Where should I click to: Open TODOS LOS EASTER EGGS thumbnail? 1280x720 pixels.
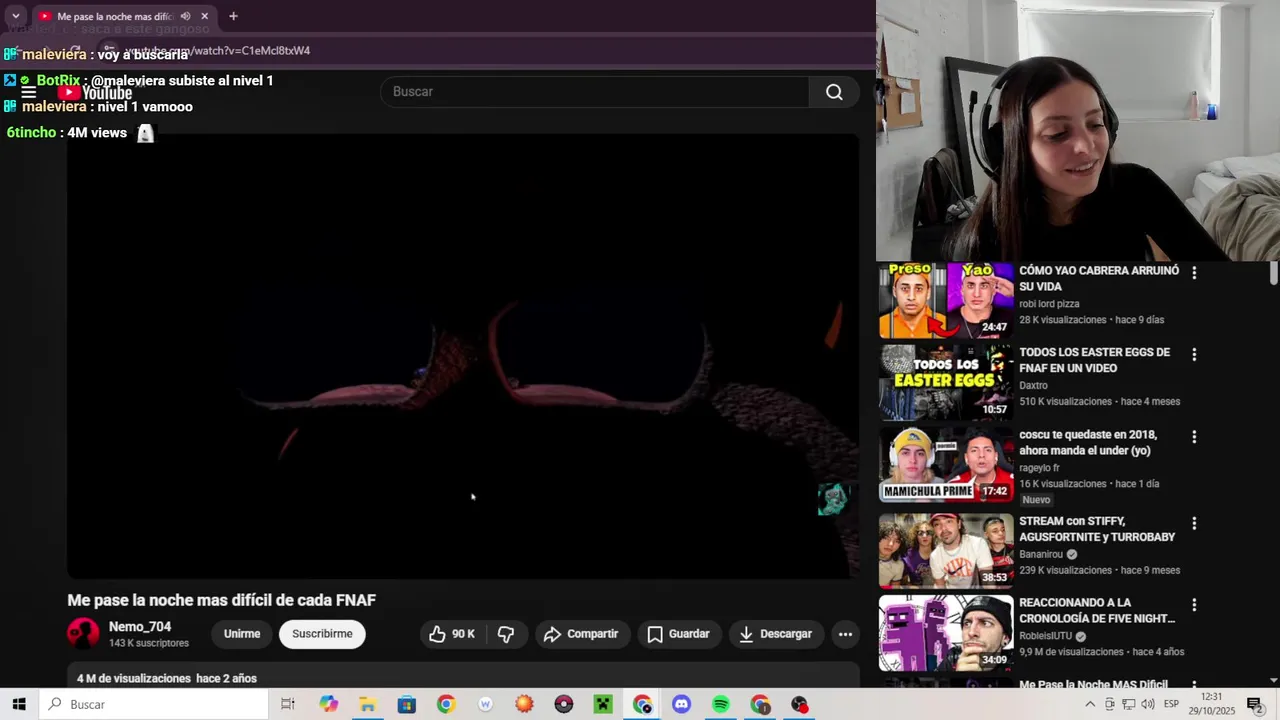click(946, 382)
